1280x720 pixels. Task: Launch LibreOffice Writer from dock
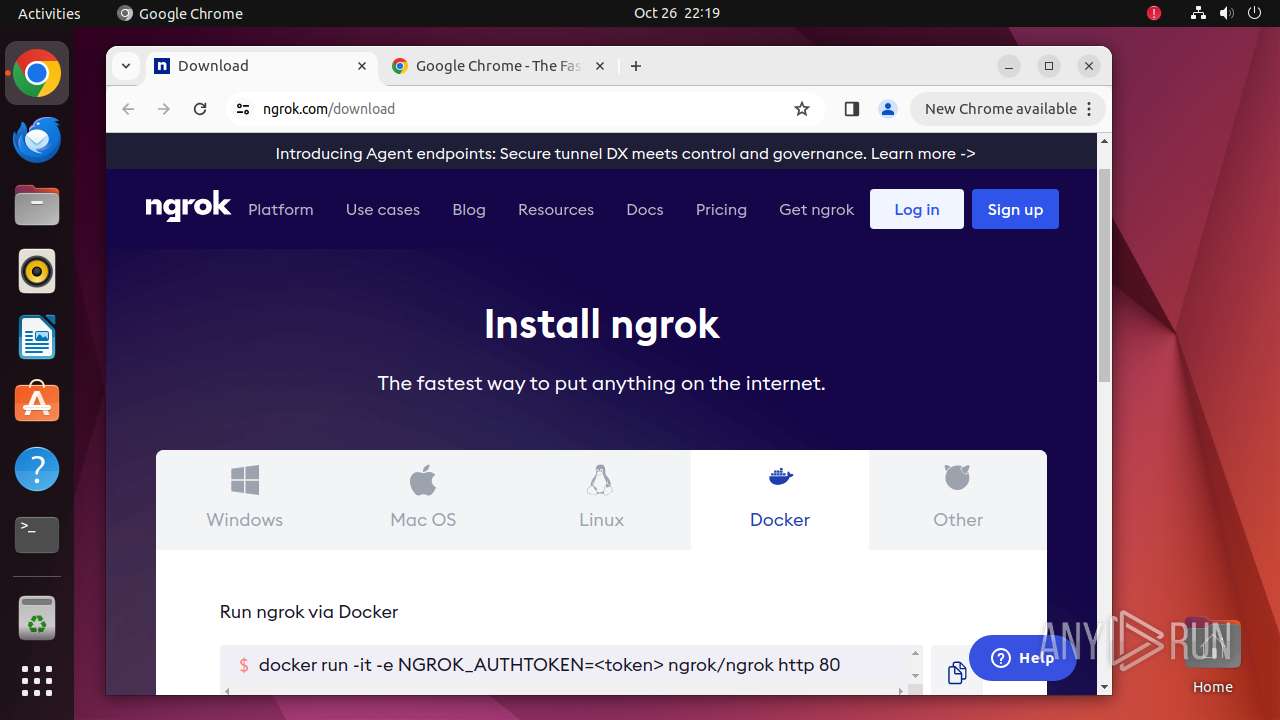pos(37,337)
